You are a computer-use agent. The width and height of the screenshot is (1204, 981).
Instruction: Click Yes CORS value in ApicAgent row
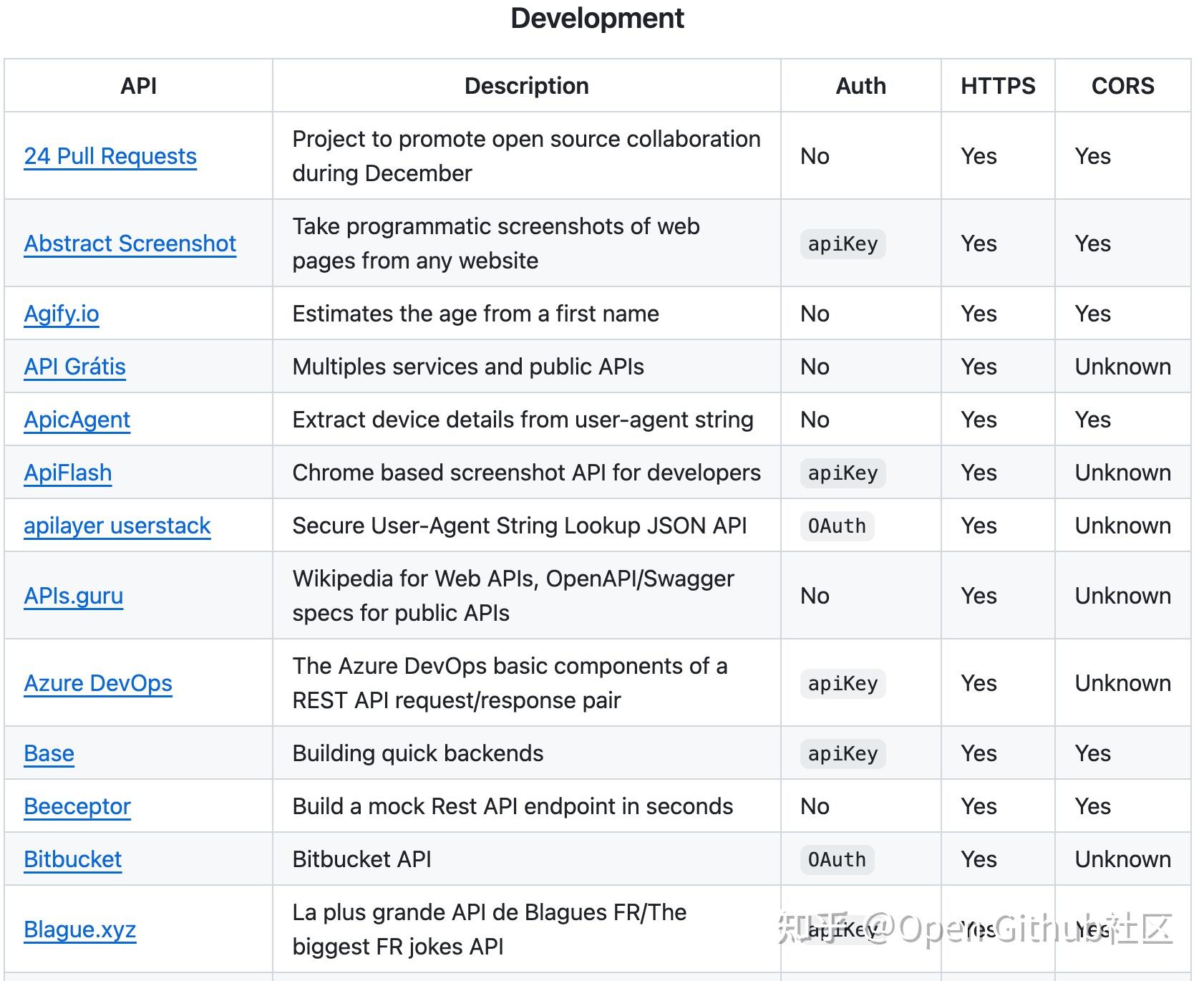(x=1093, y=420)
